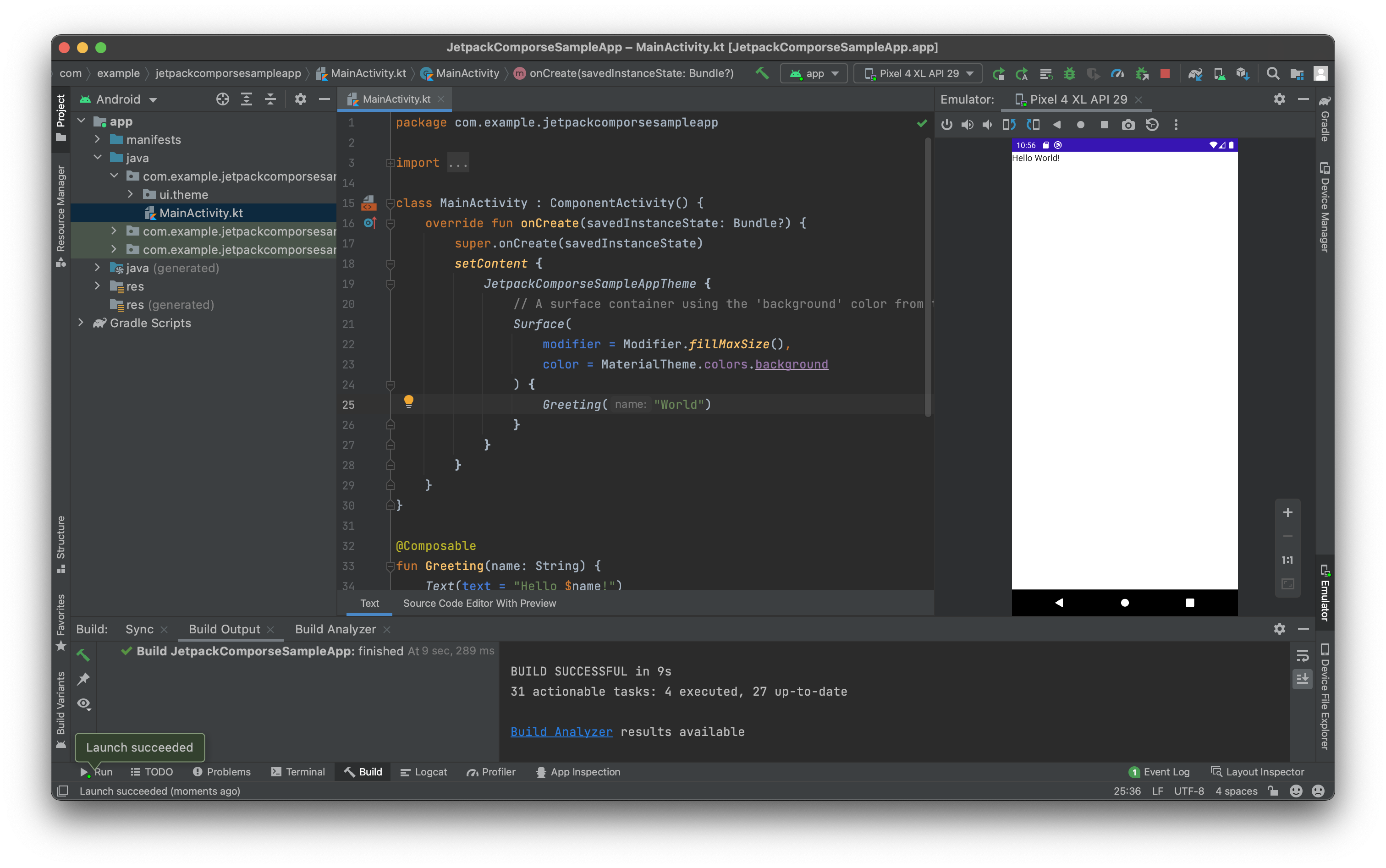Expand the manifests folder
Screen dimensions: 1386x868
[x=98, y=139]
